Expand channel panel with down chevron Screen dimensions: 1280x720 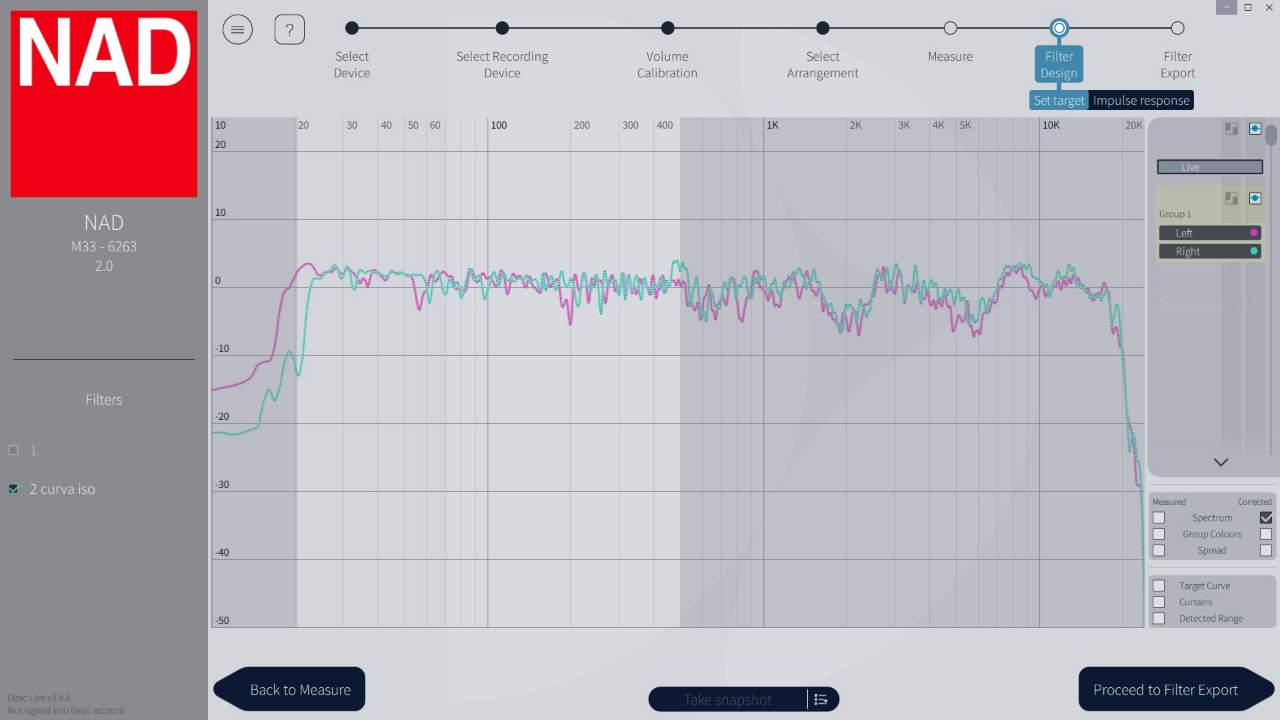click(1221, 462)
